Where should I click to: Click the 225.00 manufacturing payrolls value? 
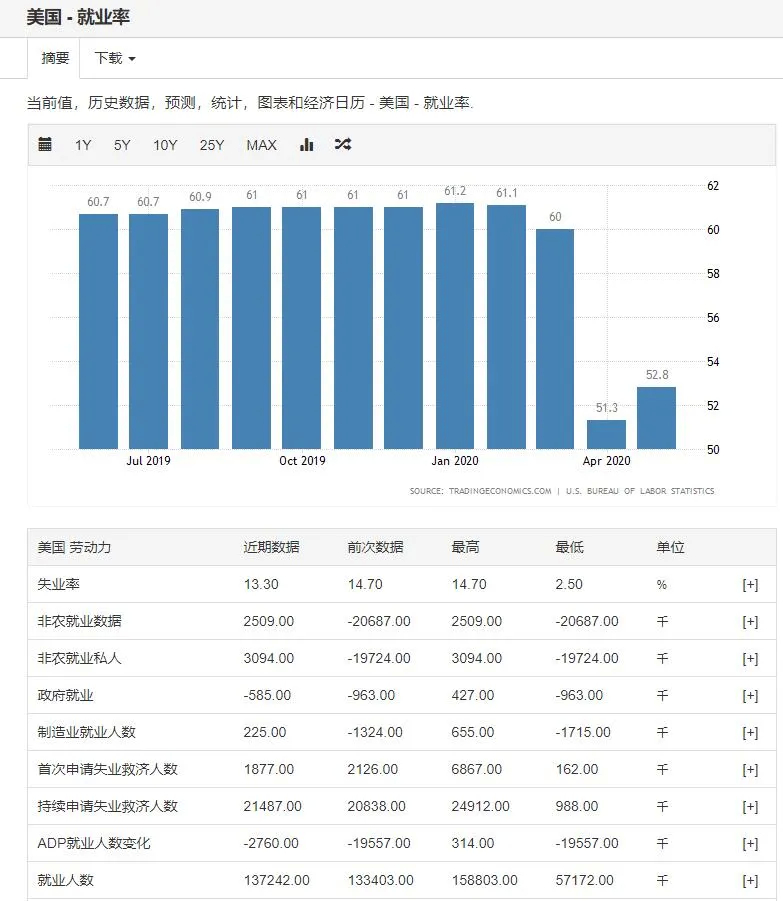point(265,732)
